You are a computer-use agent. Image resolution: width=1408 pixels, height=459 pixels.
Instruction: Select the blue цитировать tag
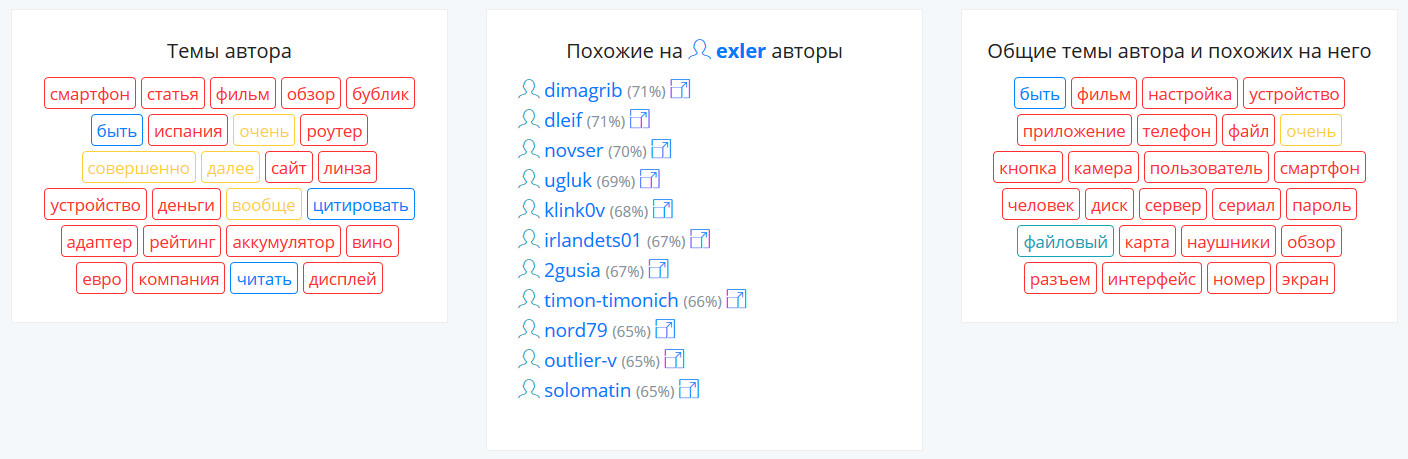pos(360,205)
